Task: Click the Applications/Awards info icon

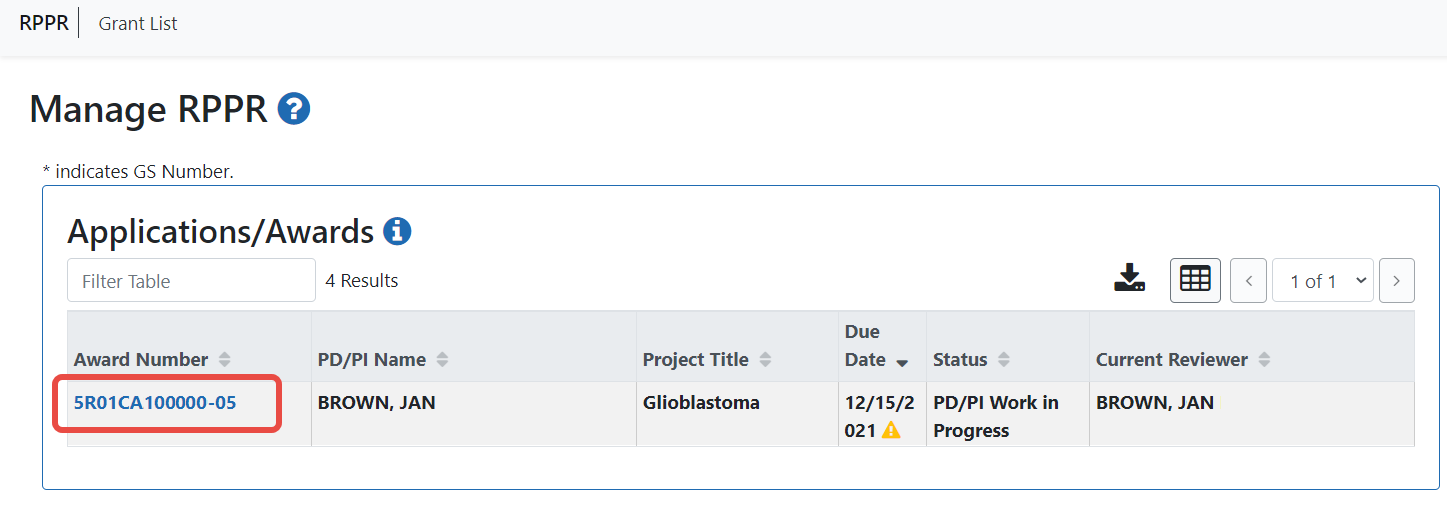Action: pos(397,232)
